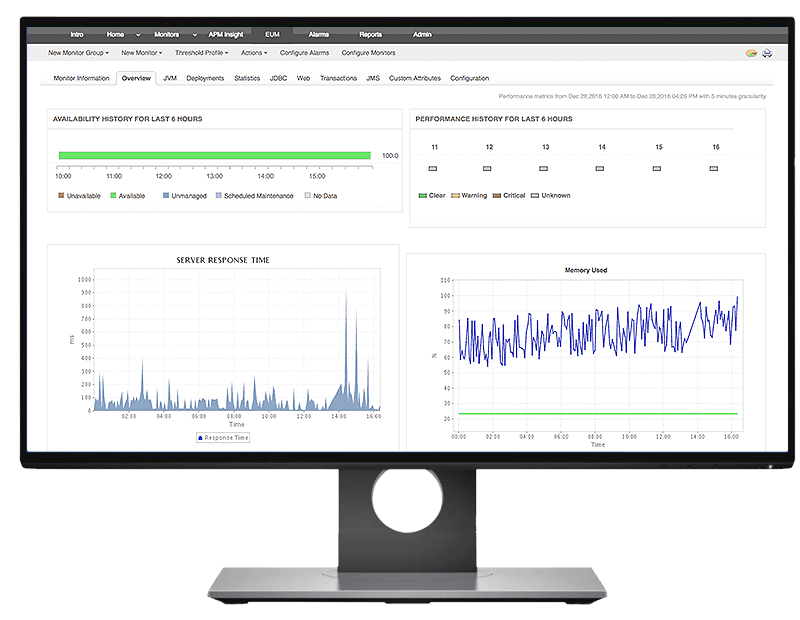The image size is (800, 620).
Task: Click the printer icon in the toolbar
Action: click(x=767, y=53)
